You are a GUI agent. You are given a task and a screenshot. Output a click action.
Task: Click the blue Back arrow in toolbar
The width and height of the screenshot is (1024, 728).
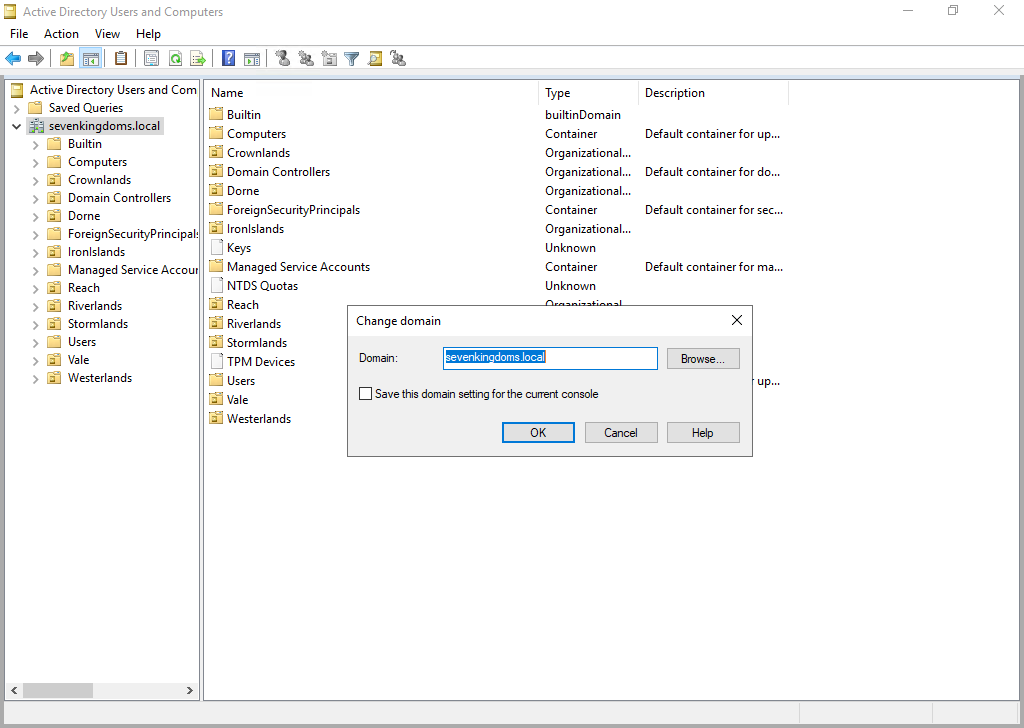click(x=13, y=59)
